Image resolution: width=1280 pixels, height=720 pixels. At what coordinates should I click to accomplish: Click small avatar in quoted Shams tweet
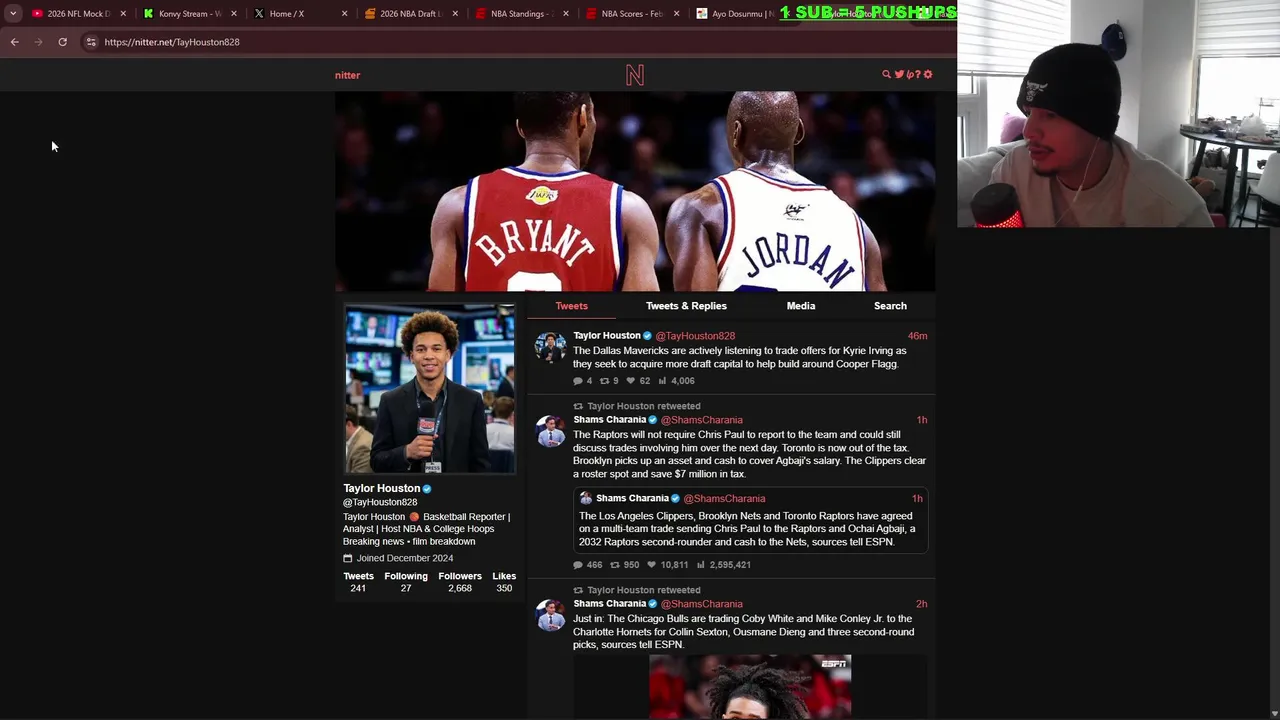586,498
